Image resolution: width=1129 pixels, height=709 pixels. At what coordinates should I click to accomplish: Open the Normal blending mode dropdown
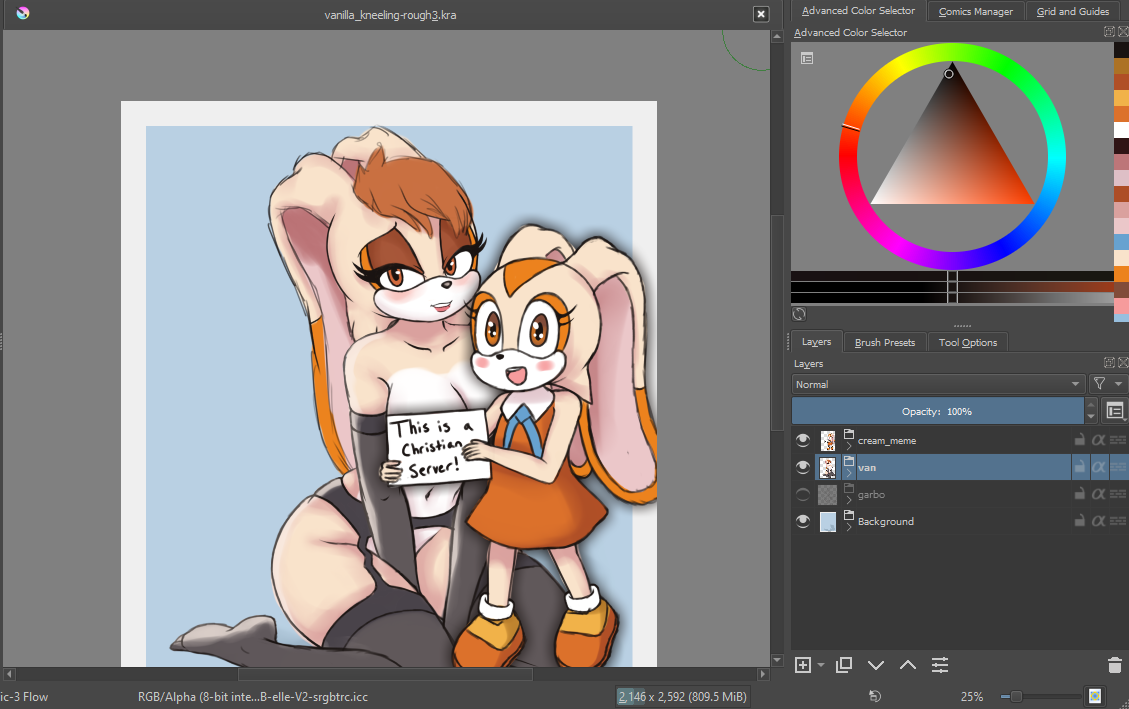point(938,384)
